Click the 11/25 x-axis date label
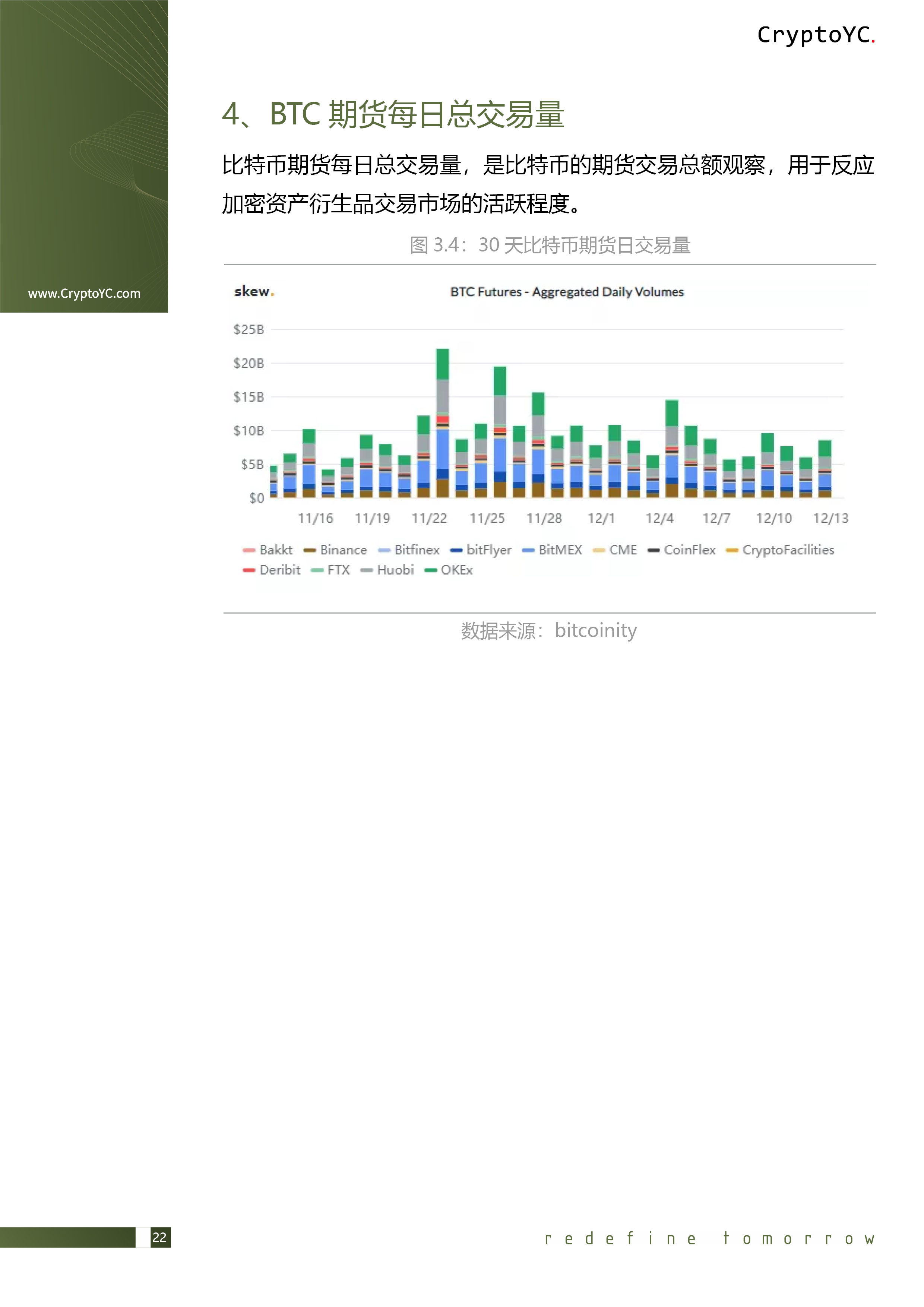 [x=487, y=519]
